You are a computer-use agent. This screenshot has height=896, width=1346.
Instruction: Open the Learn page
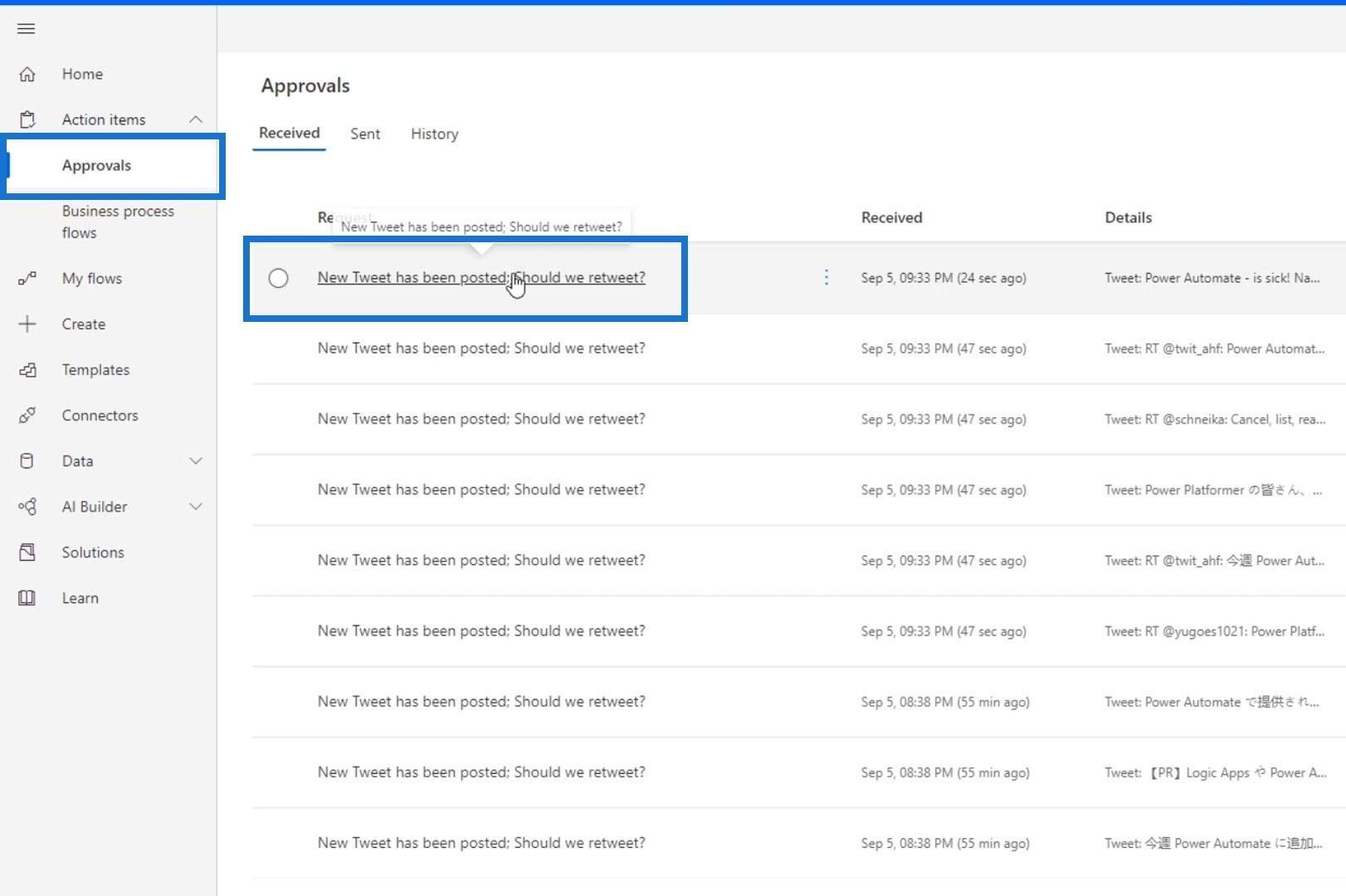[x=80, y=598]
